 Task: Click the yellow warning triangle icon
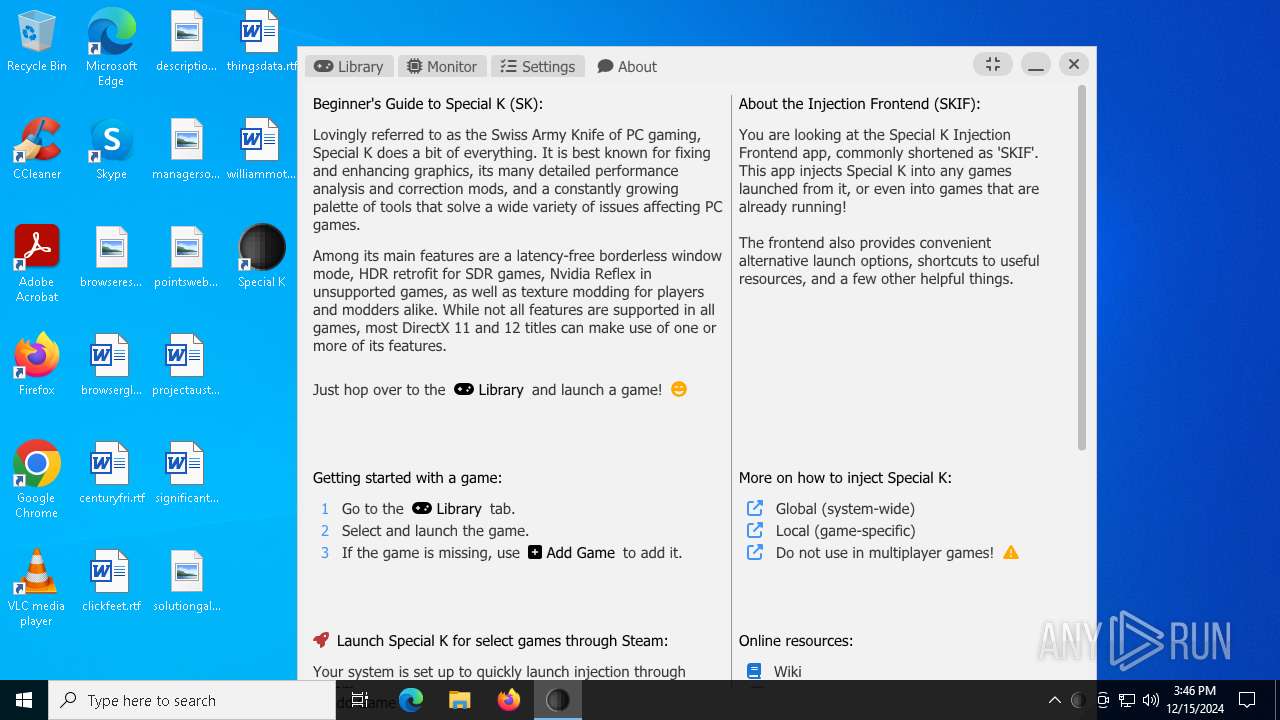click(x=1011, y=553)
